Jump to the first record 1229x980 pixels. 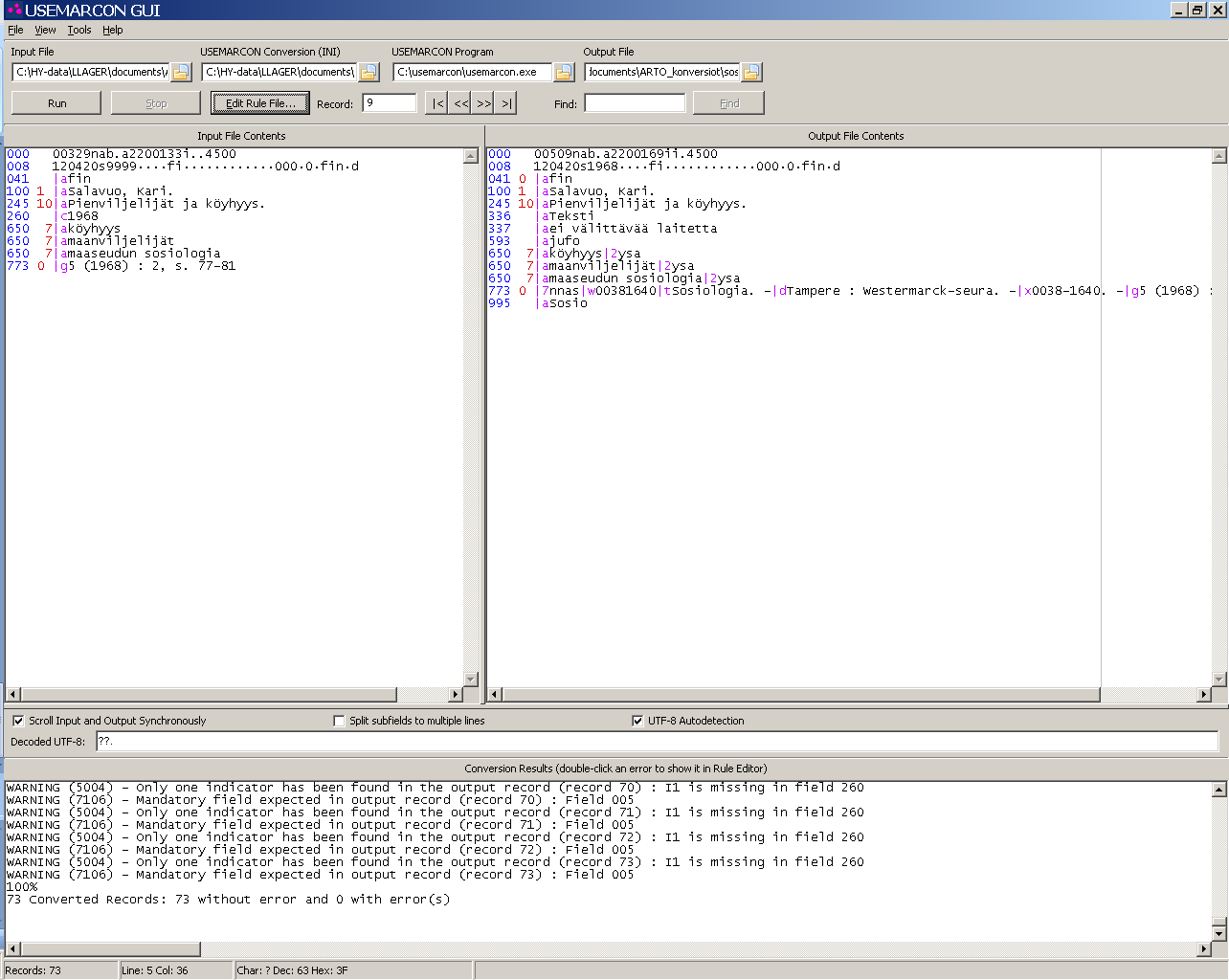436,103
